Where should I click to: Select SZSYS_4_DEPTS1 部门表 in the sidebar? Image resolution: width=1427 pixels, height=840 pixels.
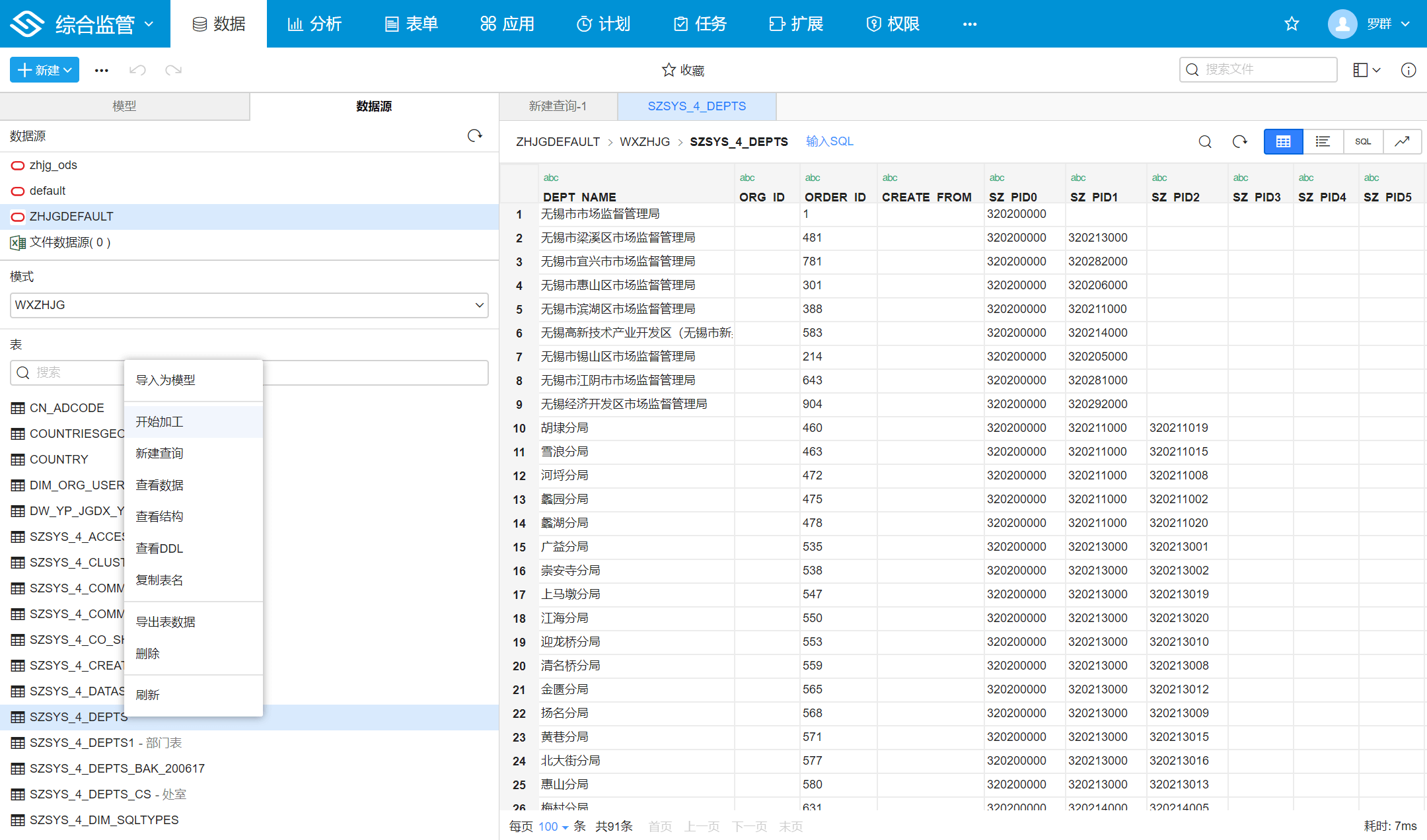pos(106,742)
